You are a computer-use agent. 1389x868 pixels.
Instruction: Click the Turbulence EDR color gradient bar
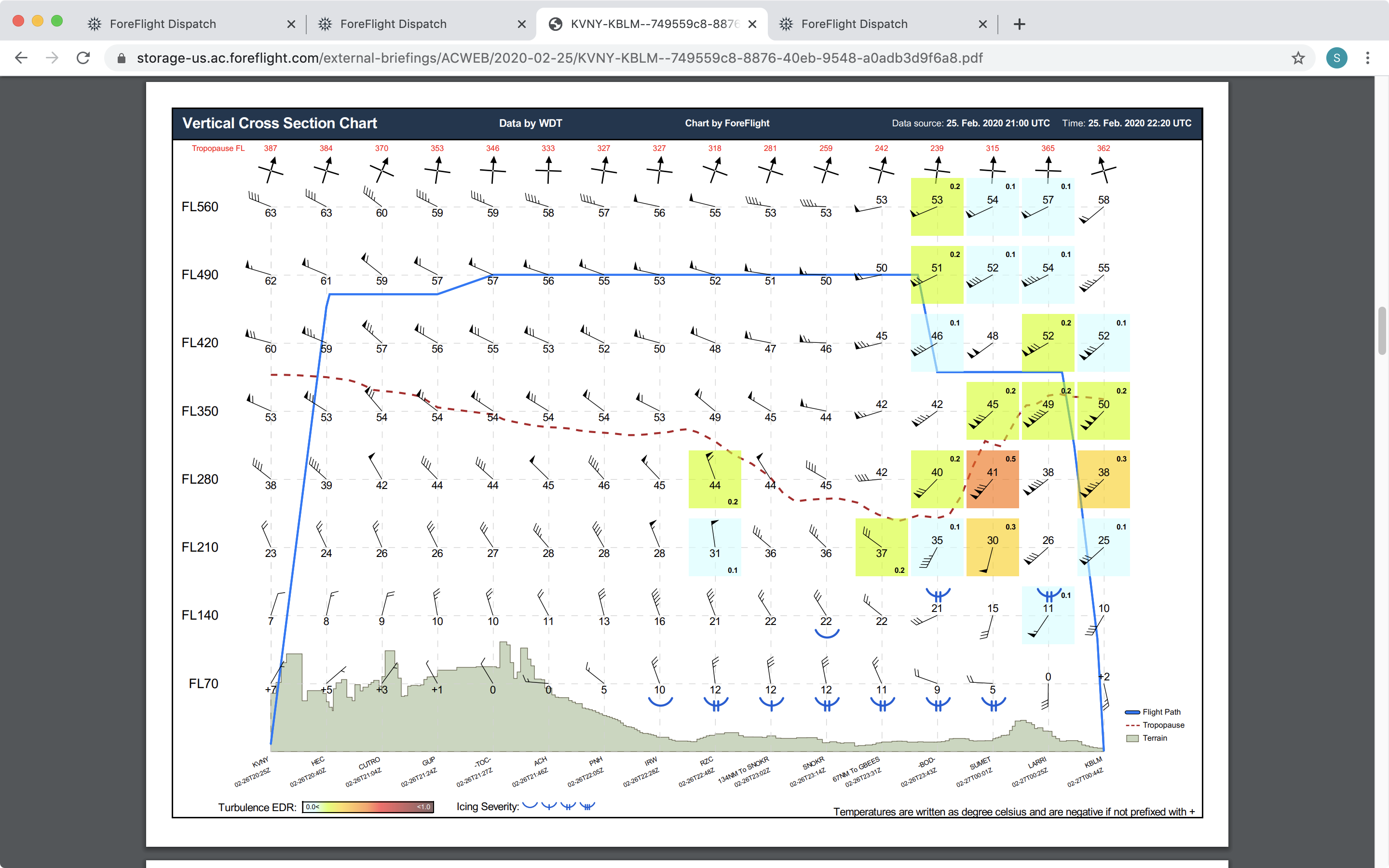(368, 807)
